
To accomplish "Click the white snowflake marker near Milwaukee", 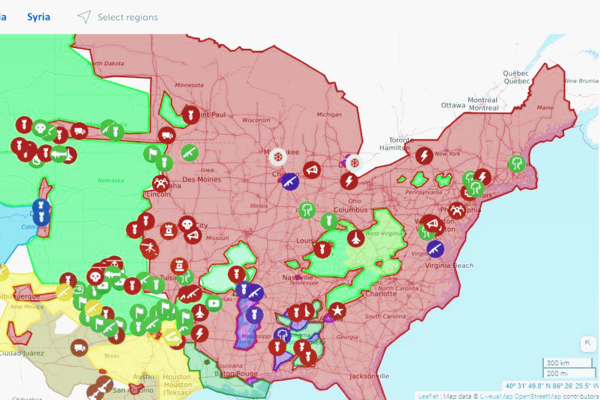I will point(278,156).
